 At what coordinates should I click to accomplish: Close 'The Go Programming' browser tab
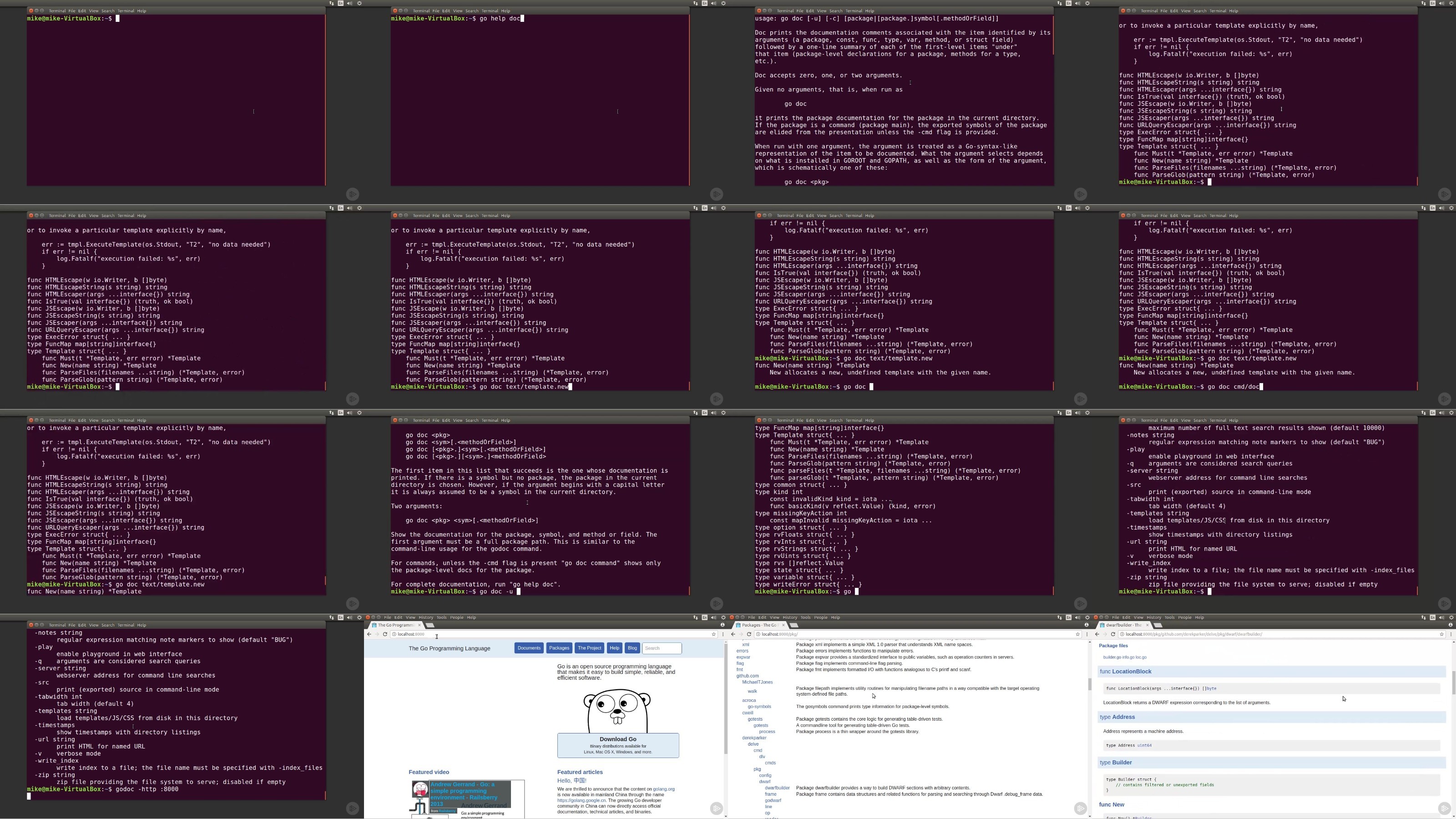[419, 625]
